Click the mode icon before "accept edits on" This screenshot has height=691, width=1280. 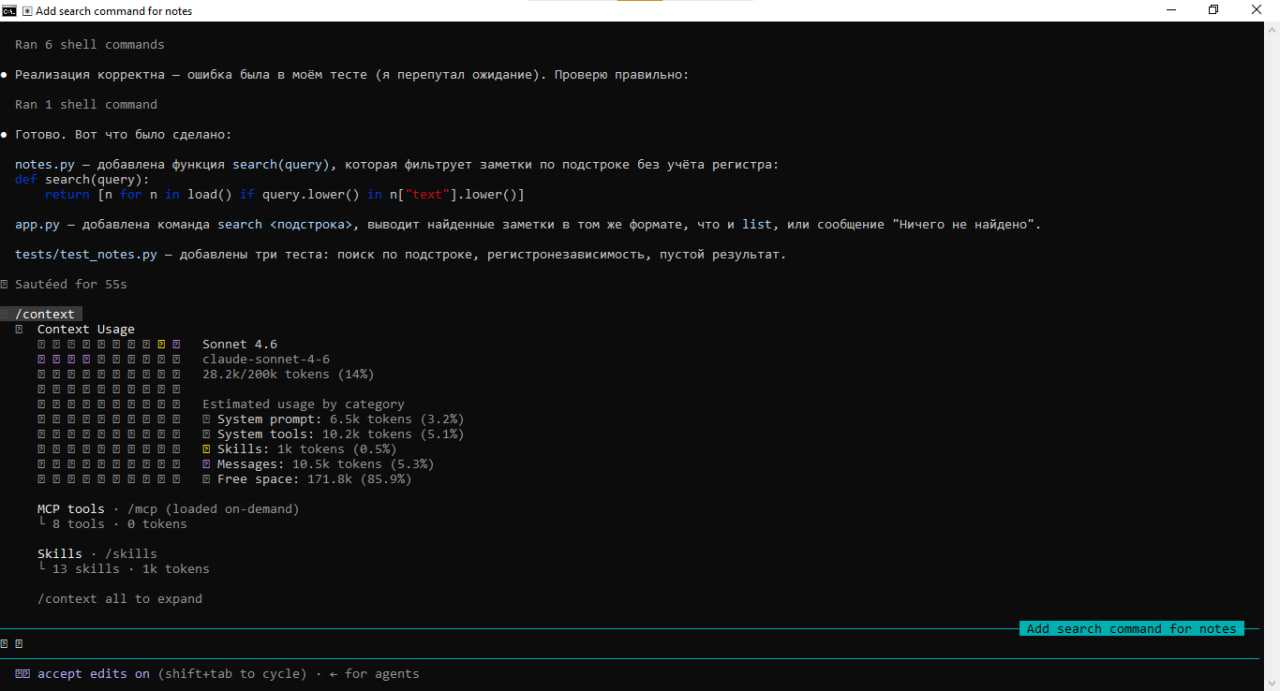click(x=22, y=674)
